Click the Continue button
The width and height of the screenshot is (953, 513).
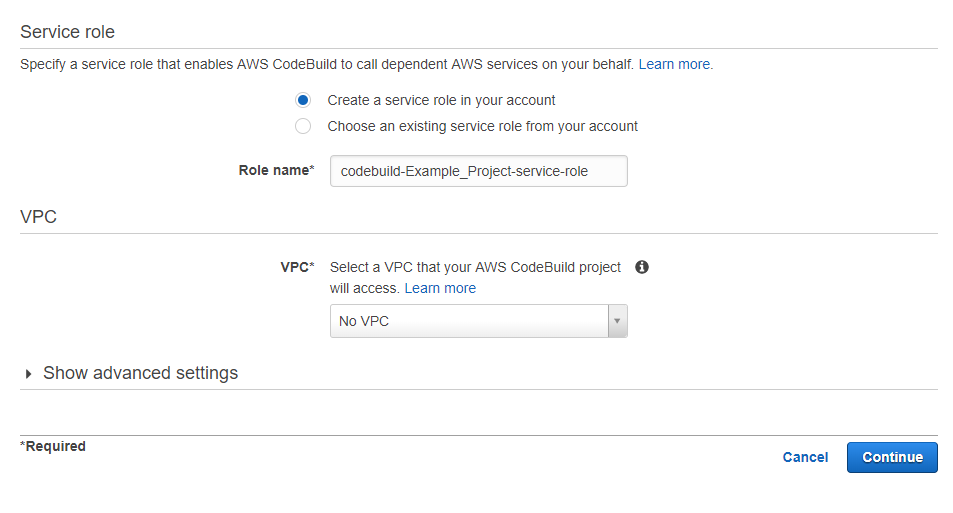[892, 457]
